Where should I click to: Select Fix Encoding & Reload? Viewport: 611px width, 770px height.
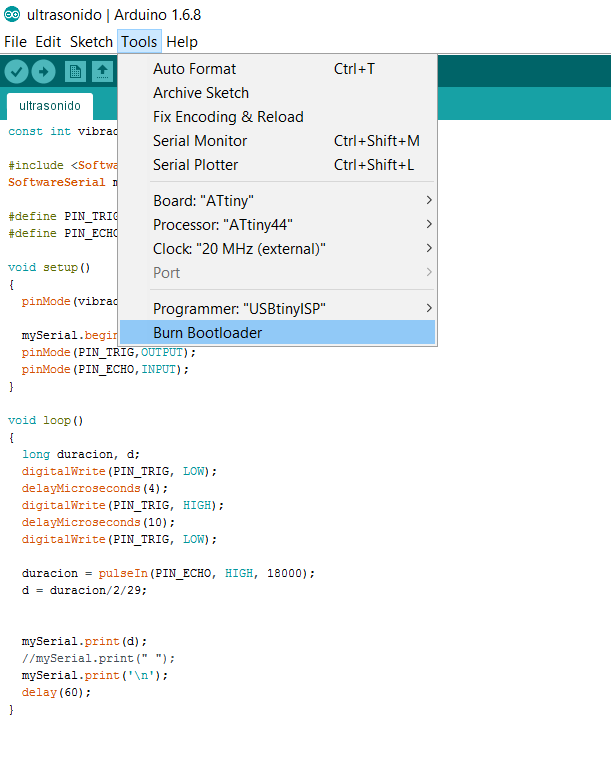[x=278, y=117]
